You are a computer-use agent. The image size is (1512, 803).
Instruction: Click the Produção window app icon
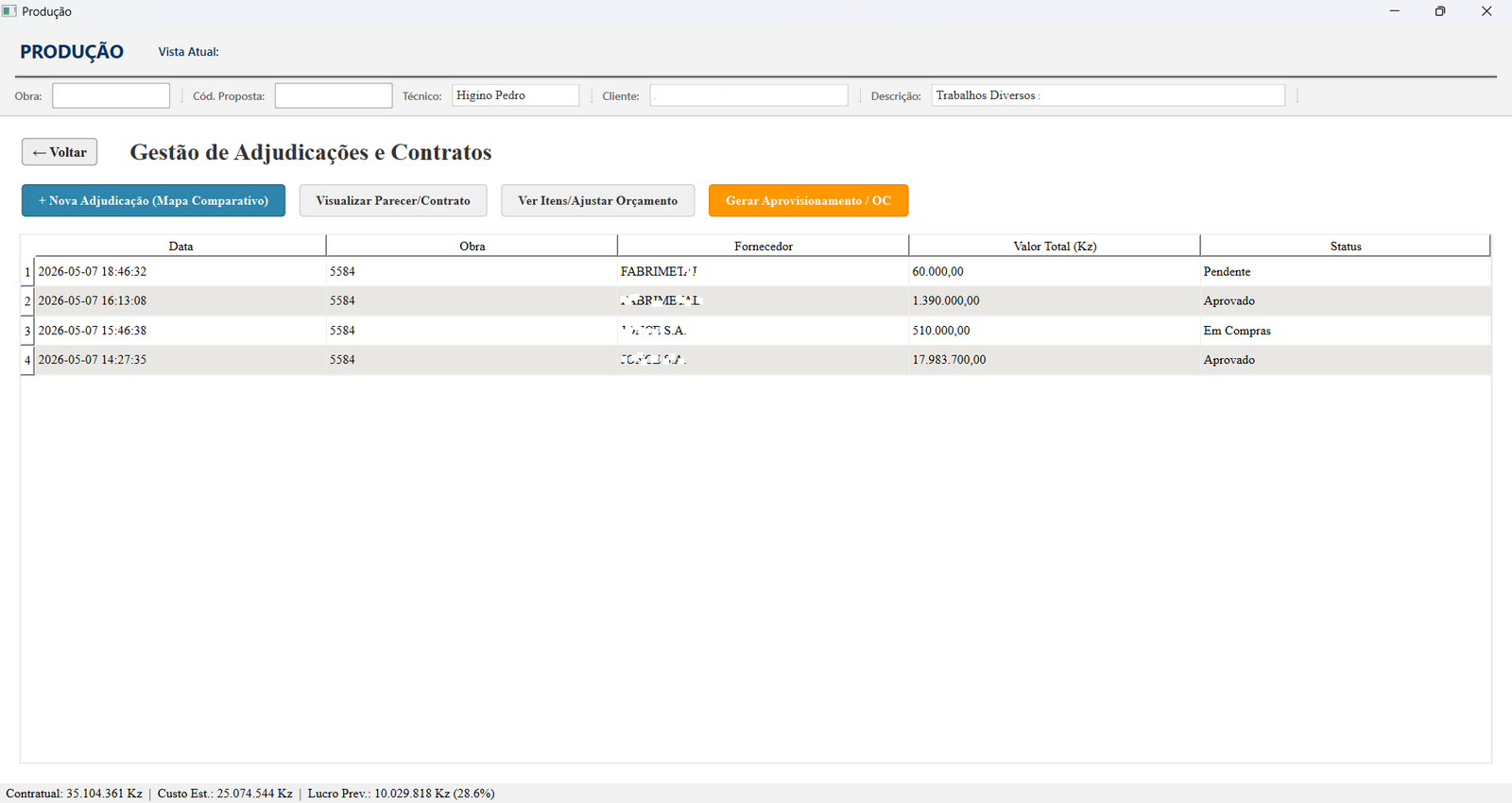(9, 11)
